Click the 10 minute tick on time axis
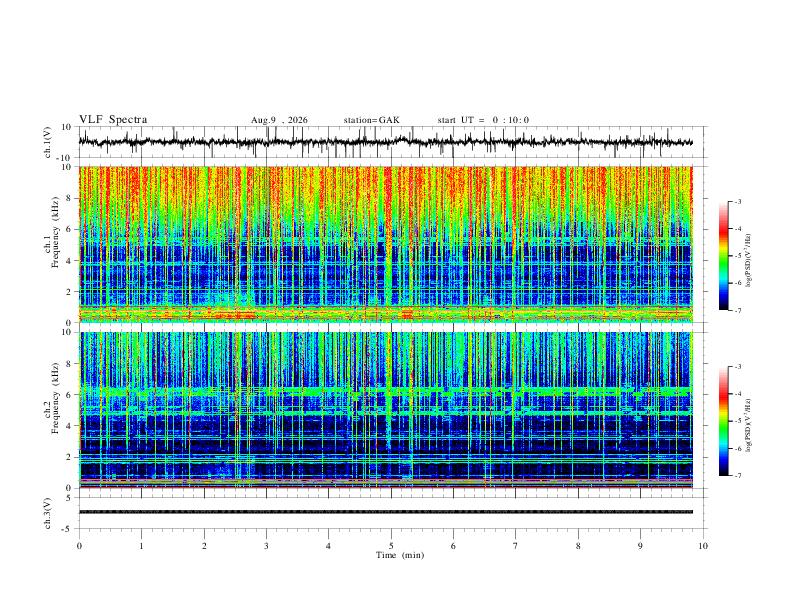 [703, 546]
